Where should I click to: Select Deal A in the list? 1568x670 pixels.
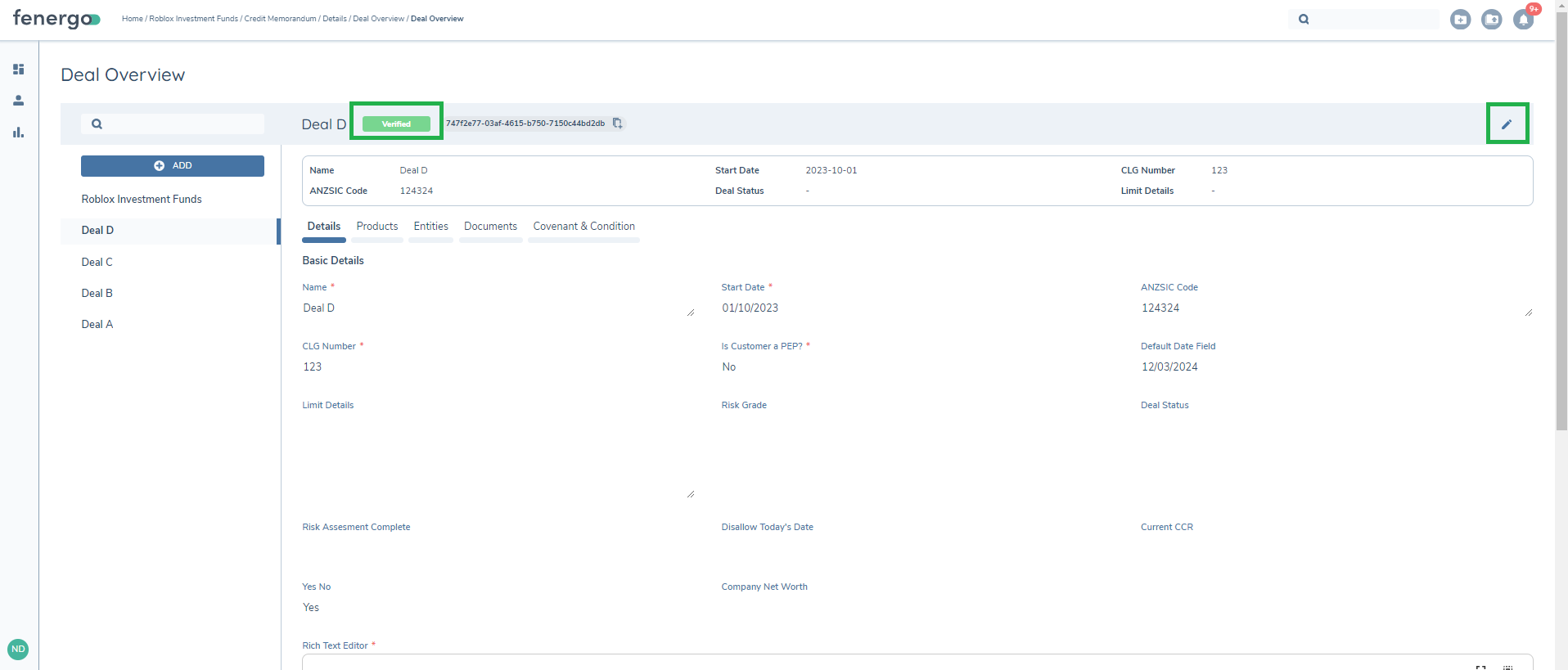(x=97, y=325)
